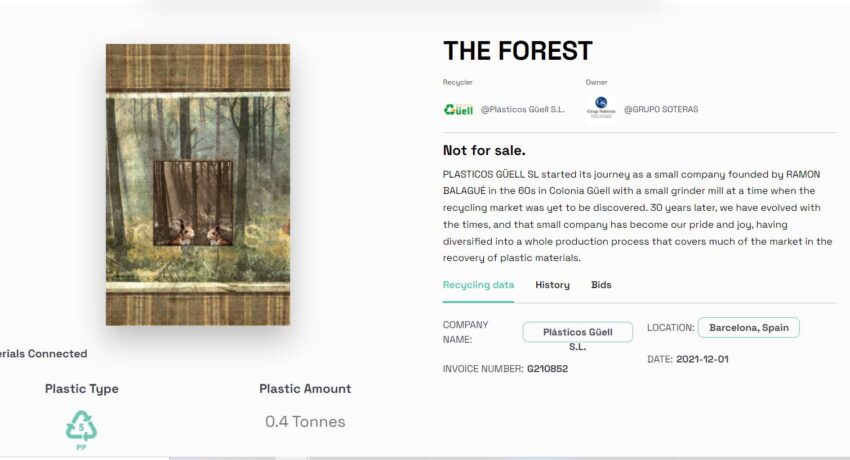The image size is (850, 460).
Task: Click the Not for sale status text
Action: coord(484,151)
